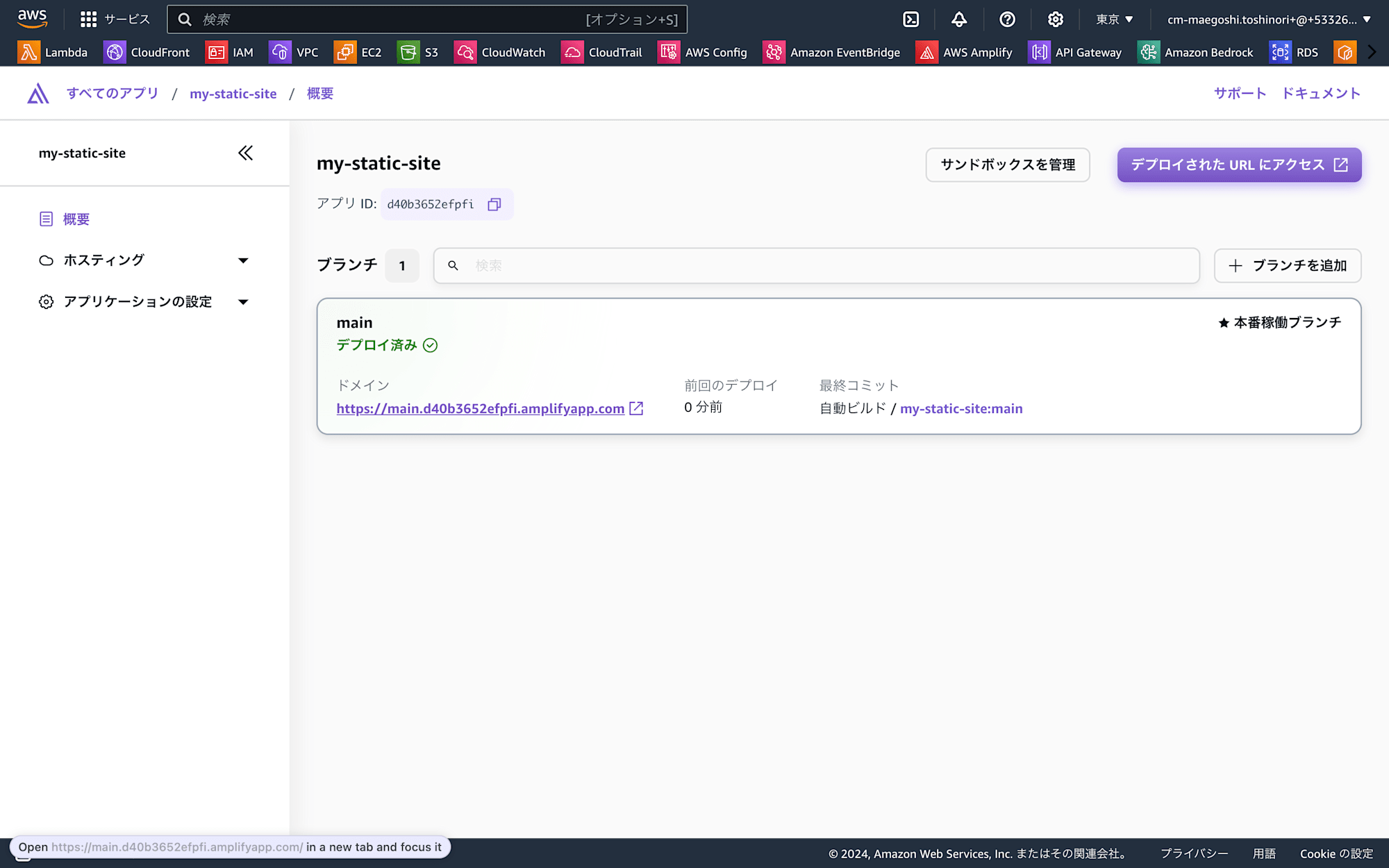Open the CloudShell terminal icon
Image resolution: width=1389 pixels, height=868 pixels.
pyautogui.click(x=910, y=19)
